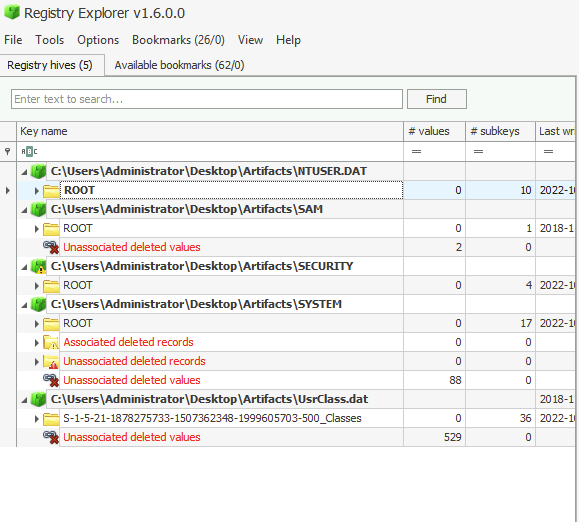Image resolution: width=579 pixels, height=522 pixels.
Task: Expand ROOT under SAM
Action: (37, 229)
